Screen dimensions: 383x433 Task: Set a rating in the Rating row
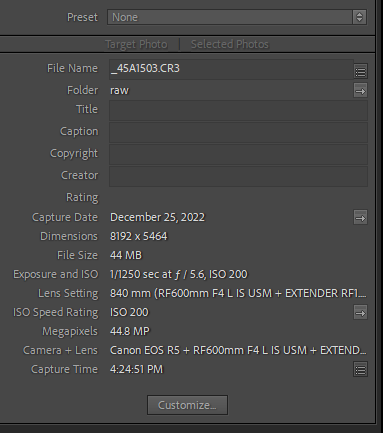tap(238, 197)
